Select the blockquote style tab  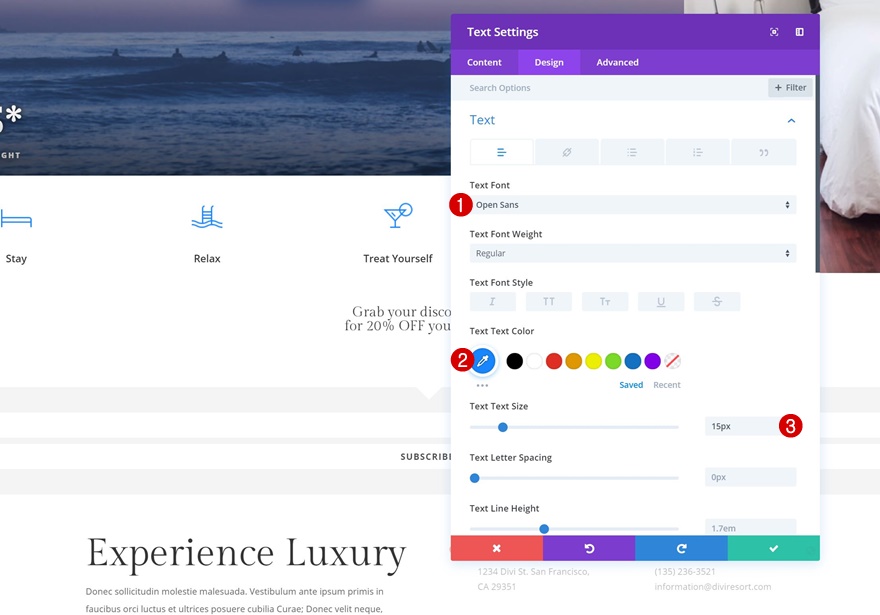coord(763,152)
